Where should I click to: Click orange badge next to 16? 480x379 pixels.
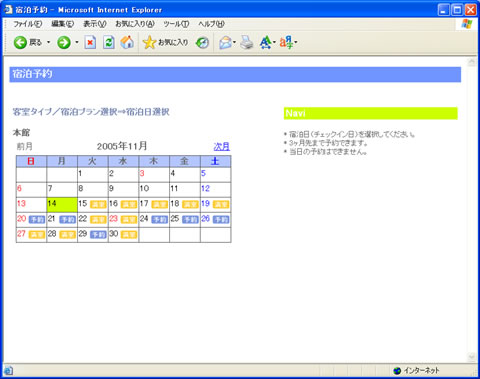[129, 204]
